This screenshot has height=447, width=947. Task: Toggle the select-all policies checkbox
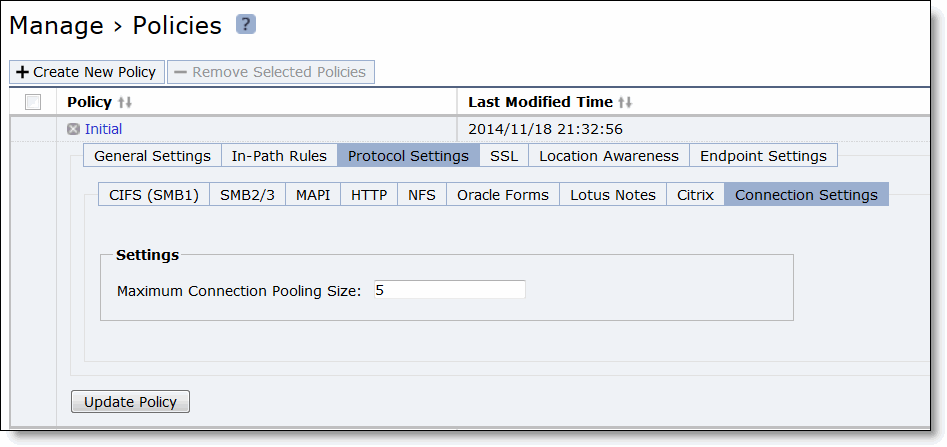click(33, 103)
